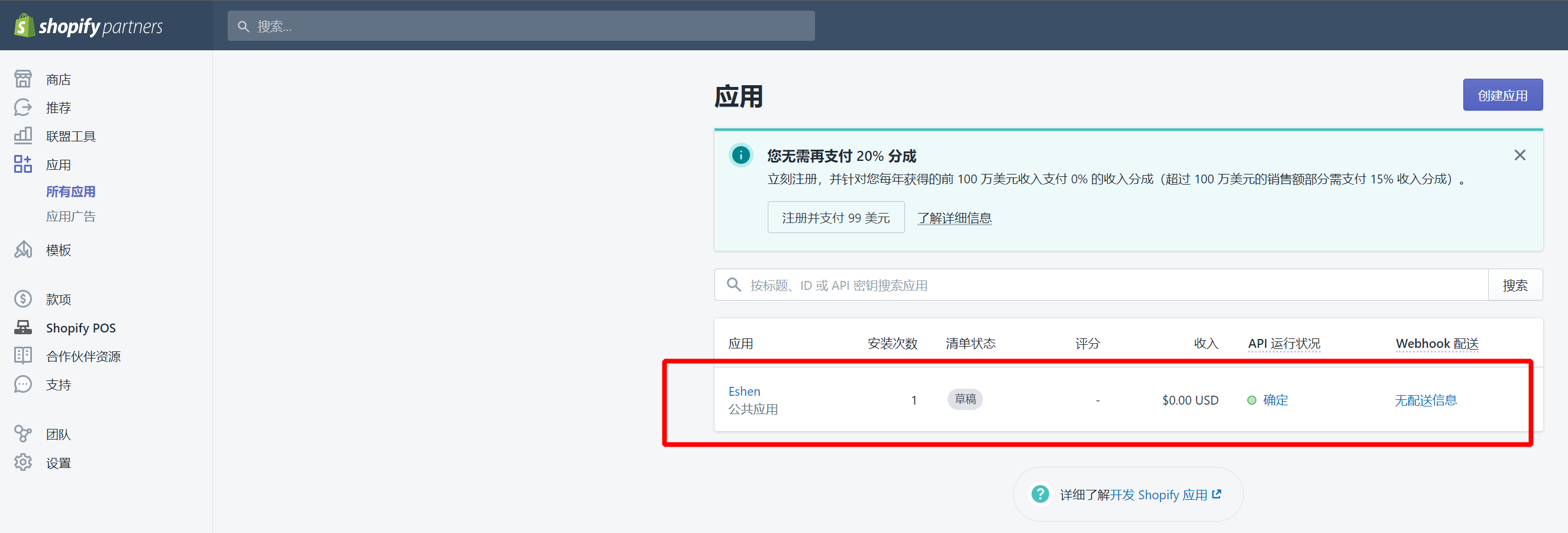This screenshot has height=533, width=1568.
Task: Click the POS register icon
Action: click(23, 327)
